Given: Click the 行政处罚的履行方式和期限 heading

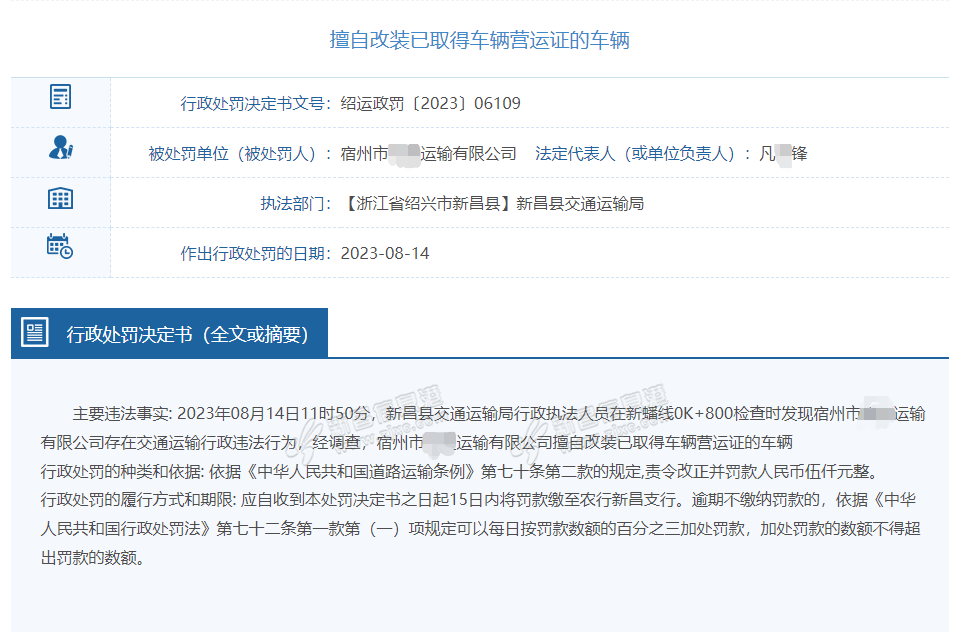Looking at the screenshot, I should [x=138, y=500].
